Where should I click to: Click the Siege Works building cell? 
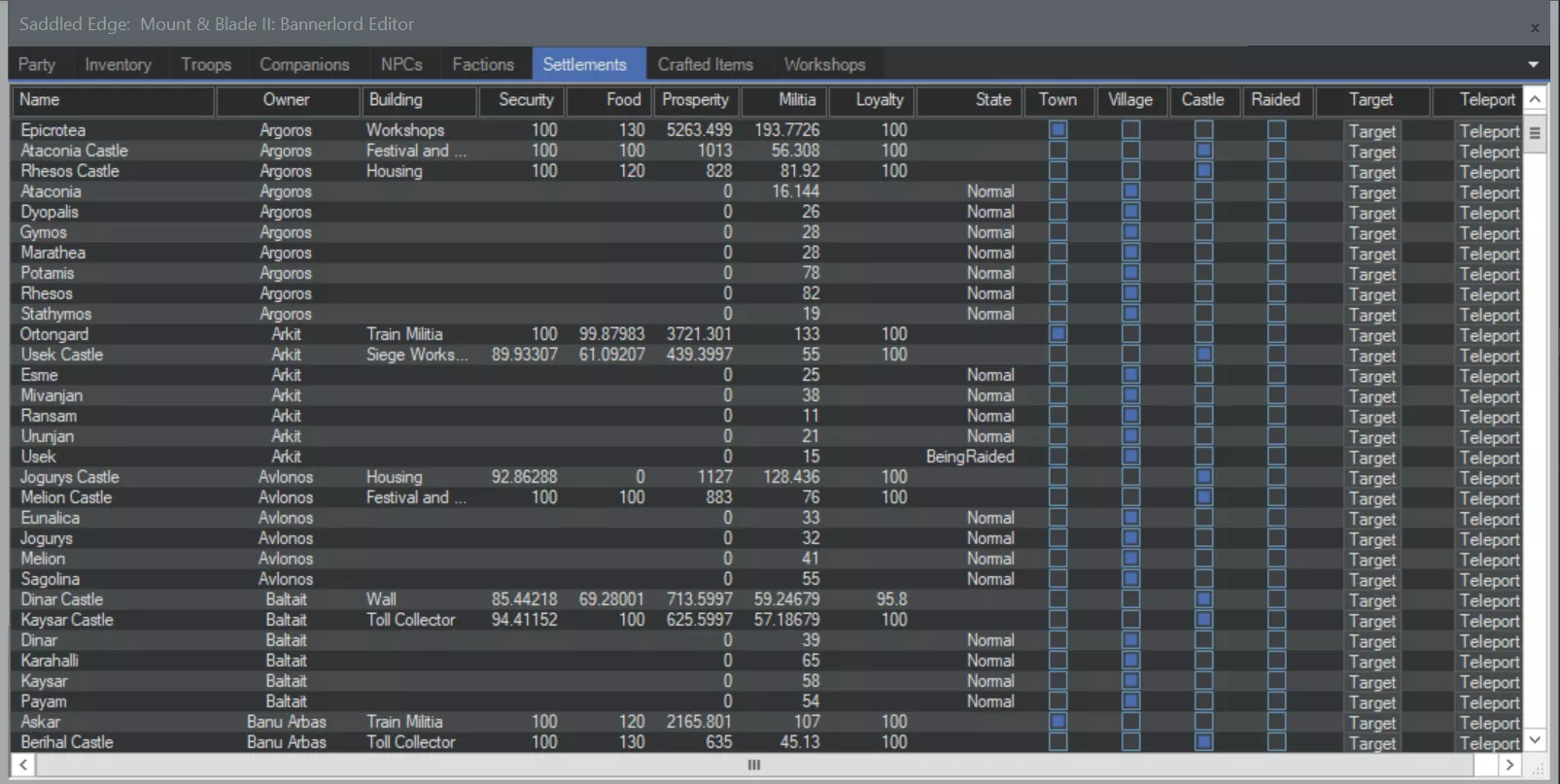point(419,355)
